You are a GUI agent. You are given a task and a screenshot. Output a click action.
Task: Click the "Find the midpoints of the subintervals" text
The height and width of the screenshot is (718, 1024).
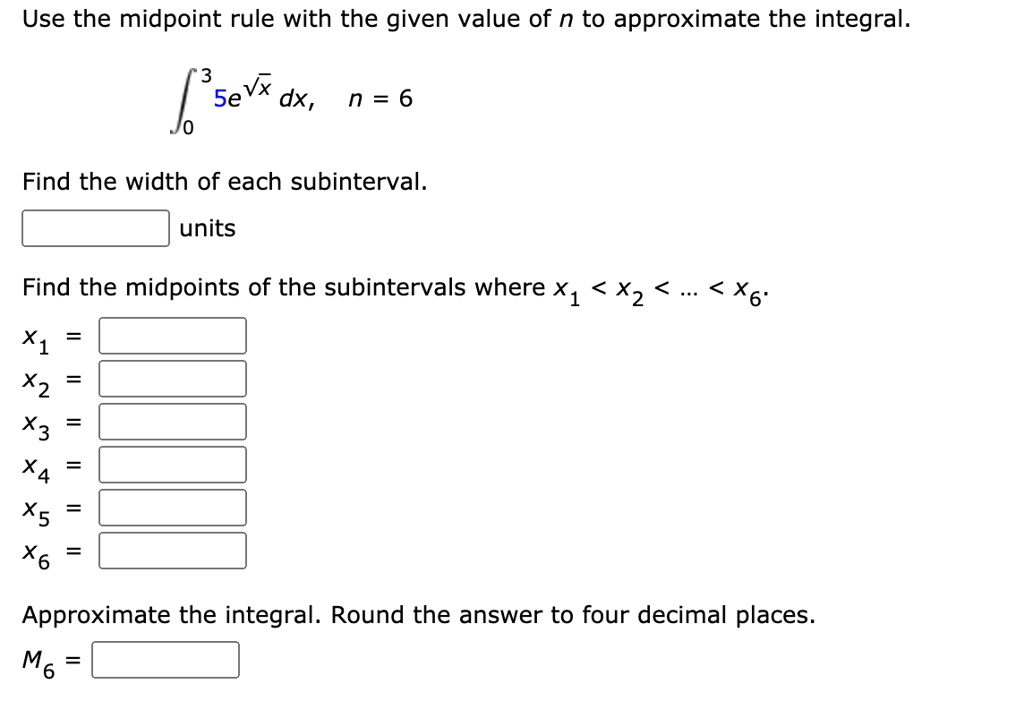[x=284, y=287]
